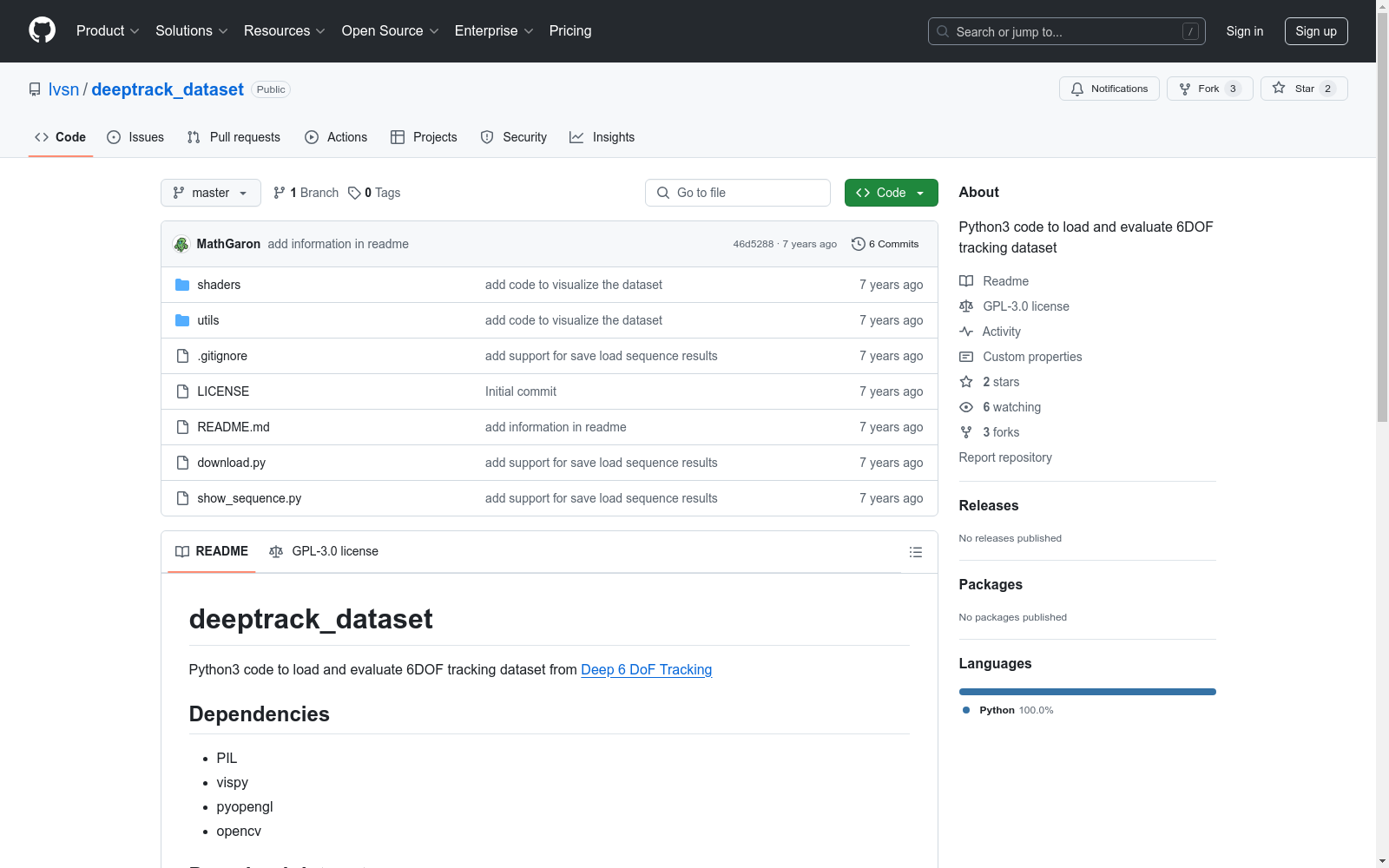Image resolution: width=1389 pixels, height=868 pixels.
Task: Click the show_sequence.py file icon
Action: 182,498
